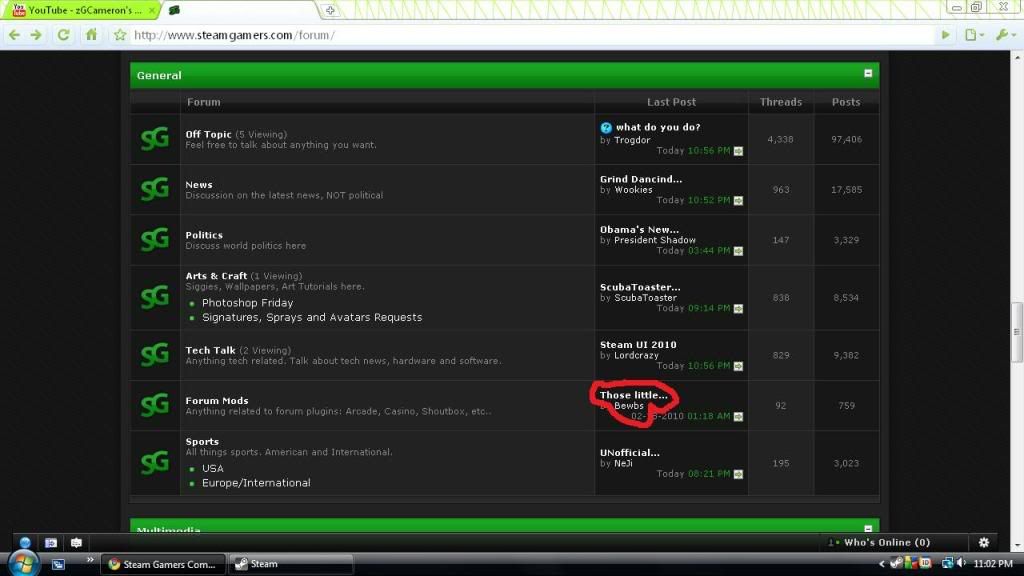This screenshot has width=1024, height=576.
Task: Click the address bar URL field
Action: click(500, 35)
